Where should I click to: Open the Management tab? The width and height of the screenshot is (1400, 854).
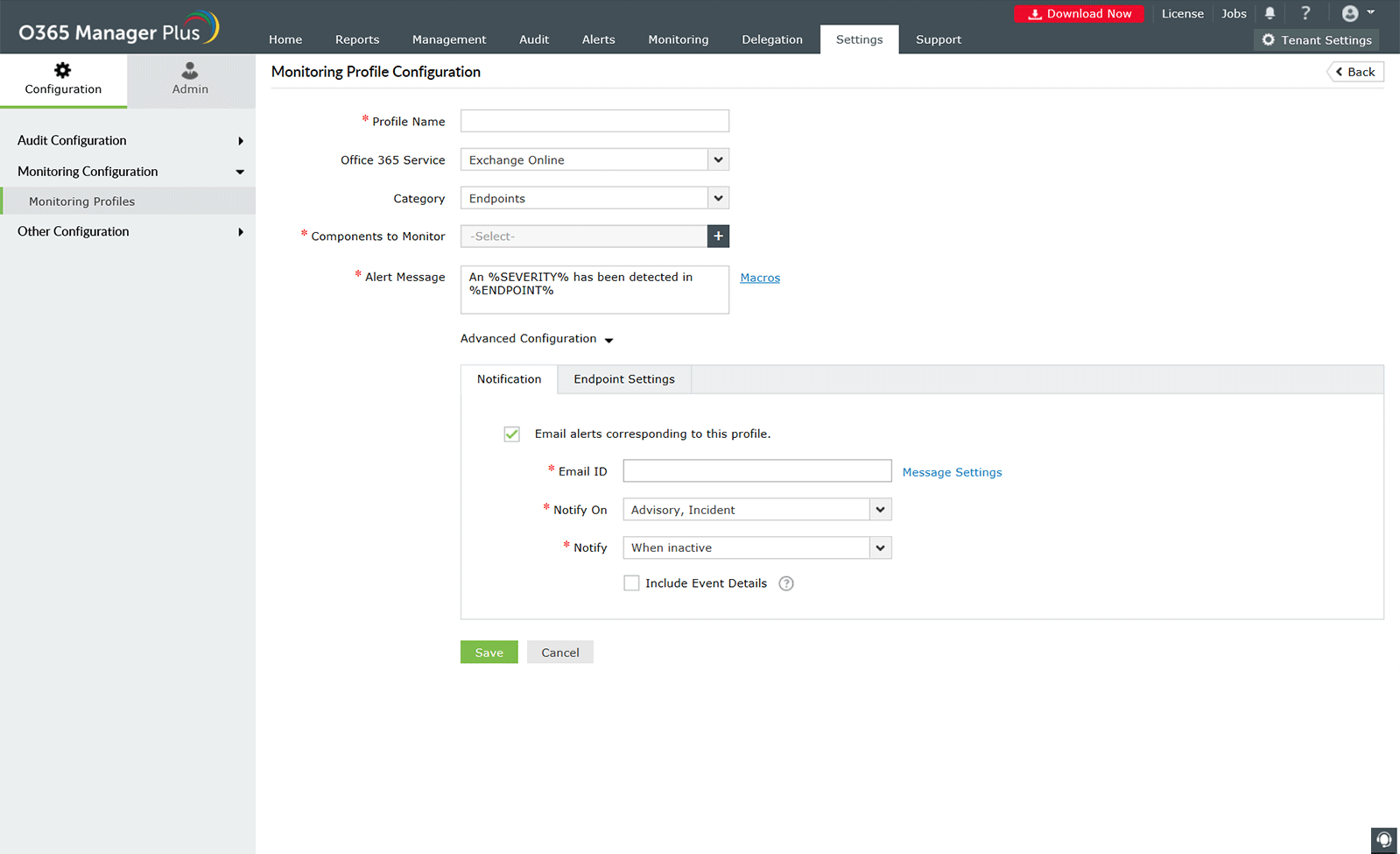[x=449, y=39]
